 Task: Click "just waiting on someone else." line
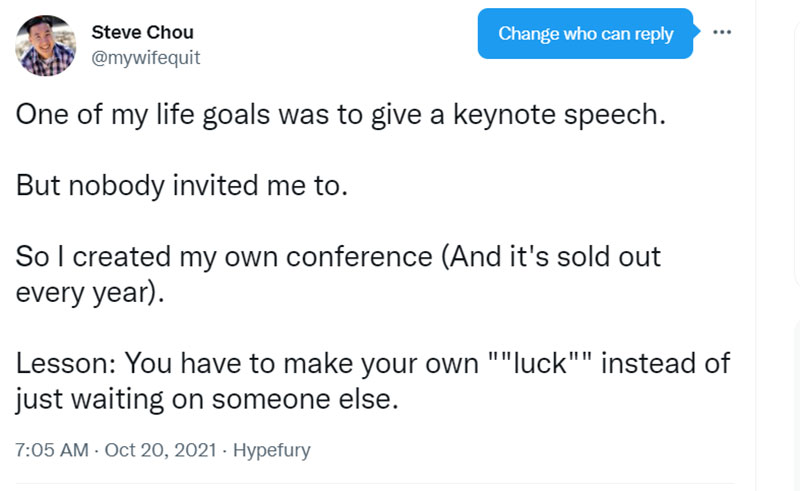[x=207, y=398]
